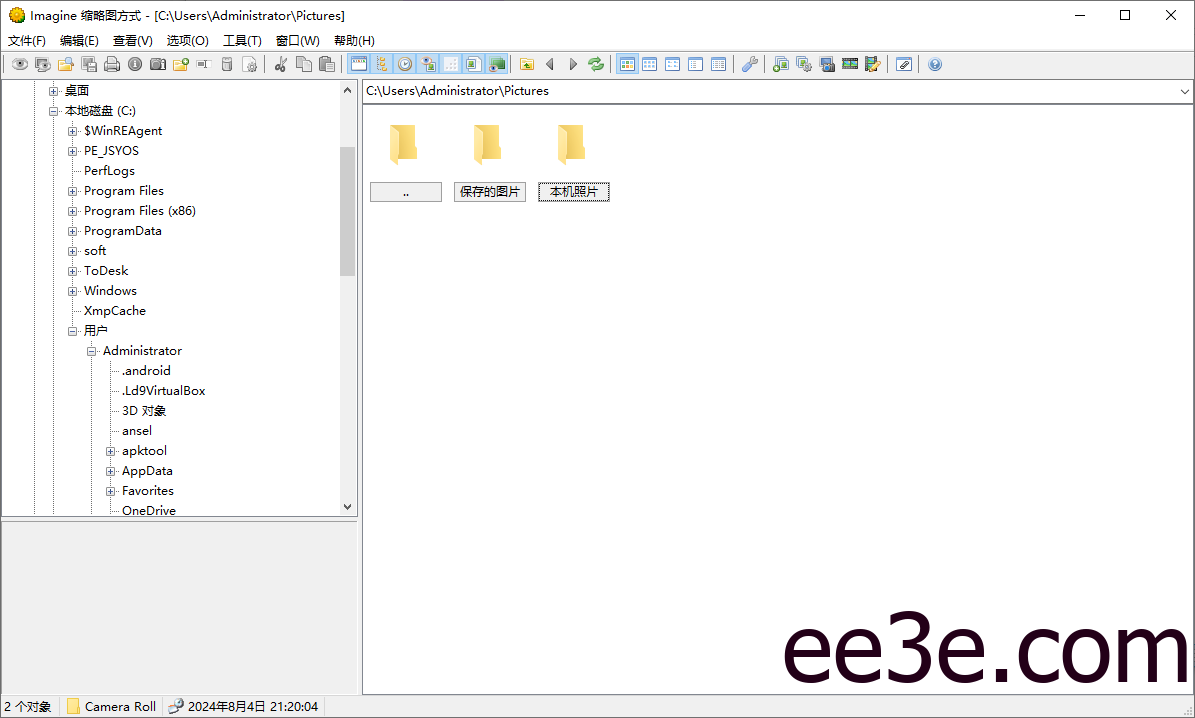
Task: Open options via the wrench icon
Action: tap(749, 65)
